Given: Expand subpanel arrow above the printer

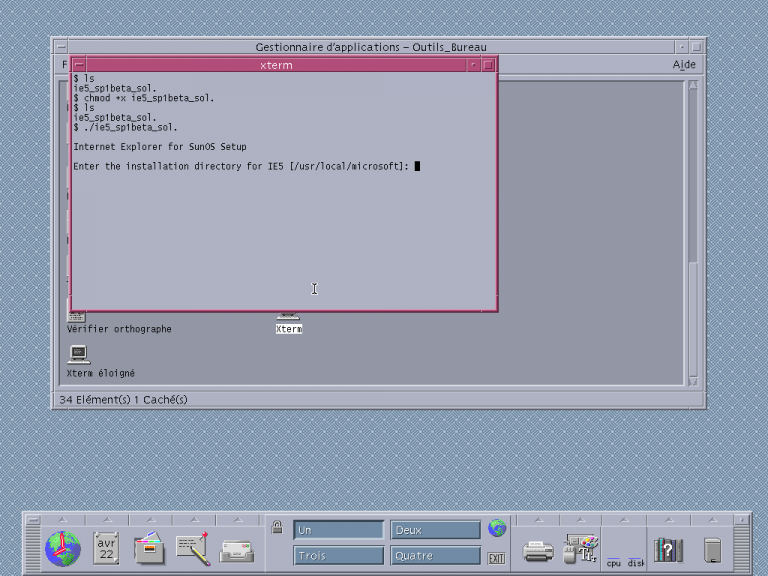Looking at the screenshot, I should point(538,520).
